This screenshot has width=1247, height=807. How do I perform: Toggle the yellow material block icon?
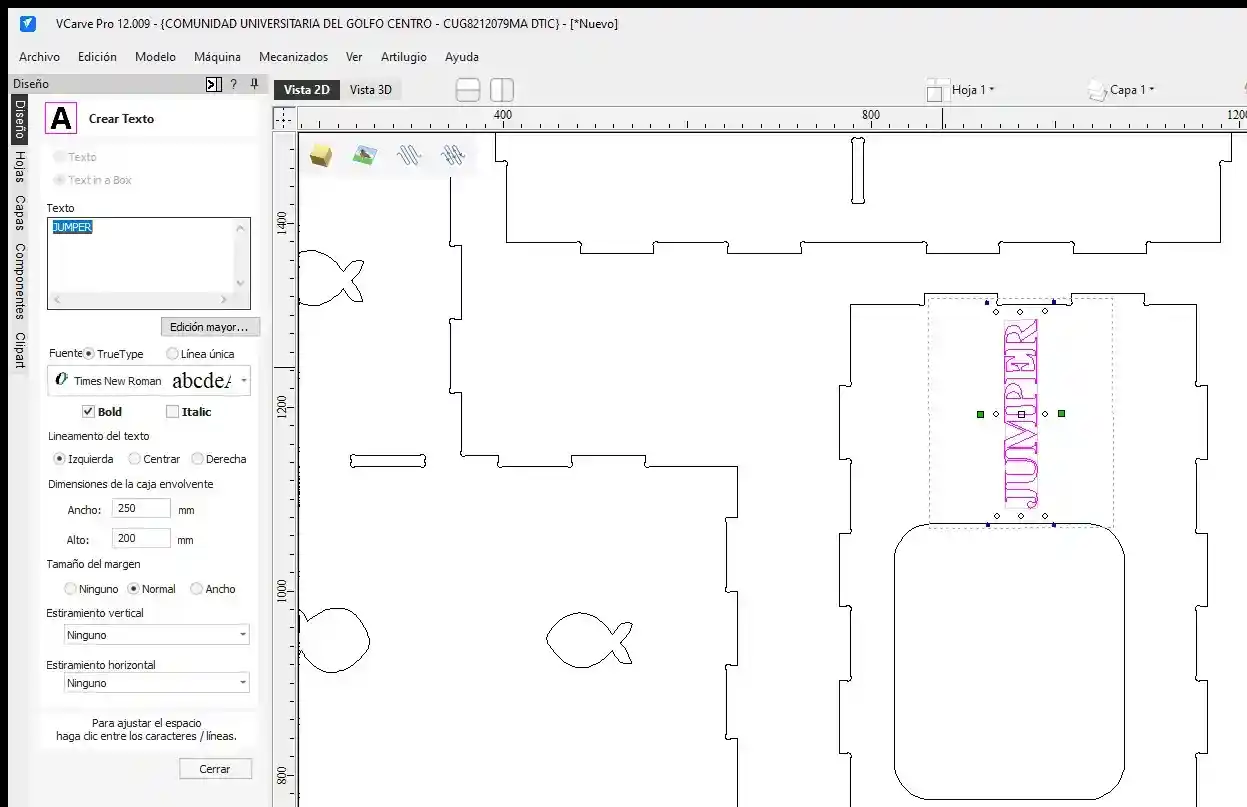click(320, 155)
